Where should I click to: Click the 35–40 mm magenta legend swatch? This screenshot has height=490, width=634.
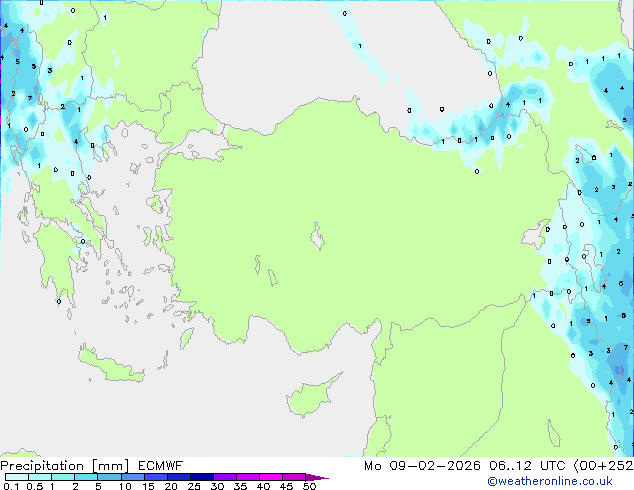[248, 477]
